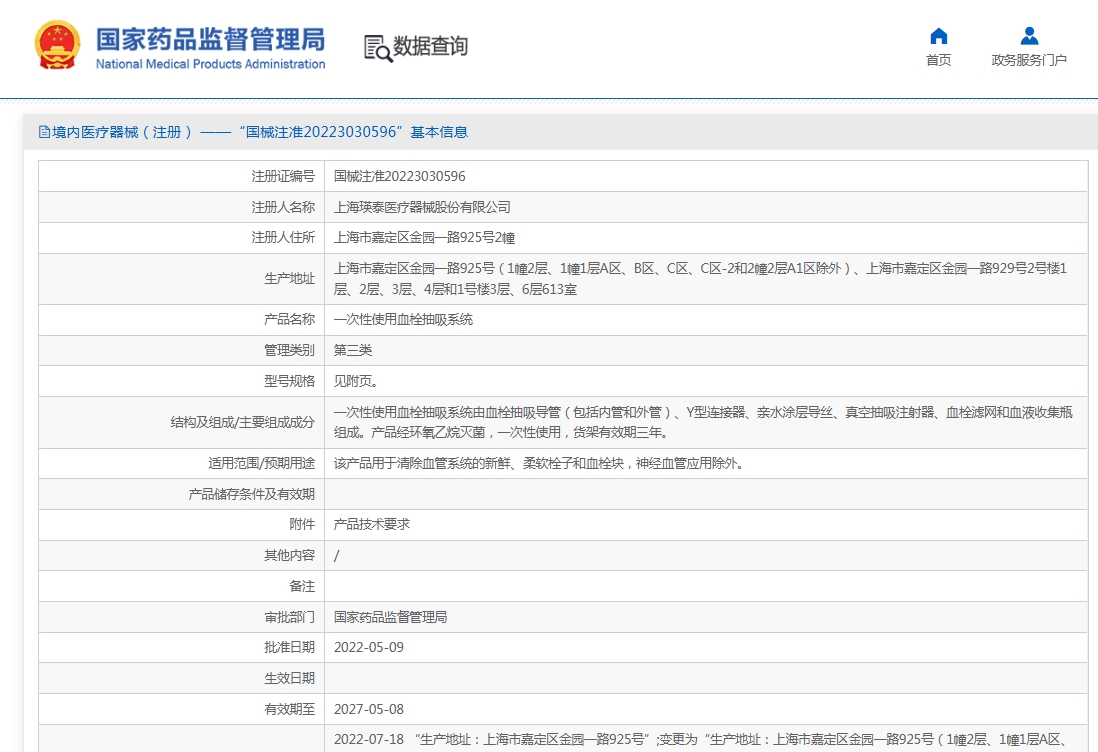
Task: Click the 注册证编号 row label
Action: pyautogui.click(x=284, y=176)
